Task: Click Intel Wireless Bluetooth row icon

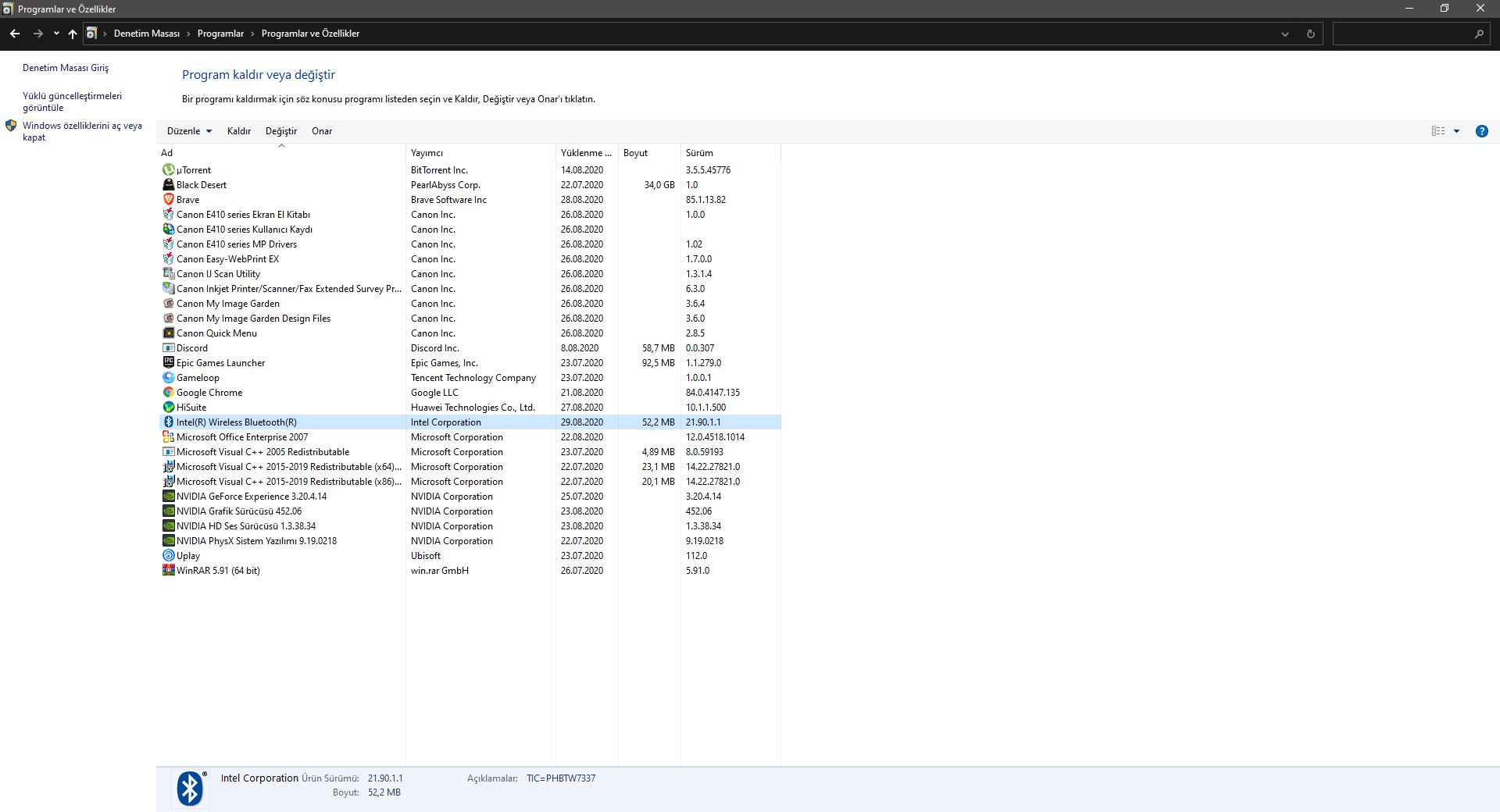Action: coord(168,422)
